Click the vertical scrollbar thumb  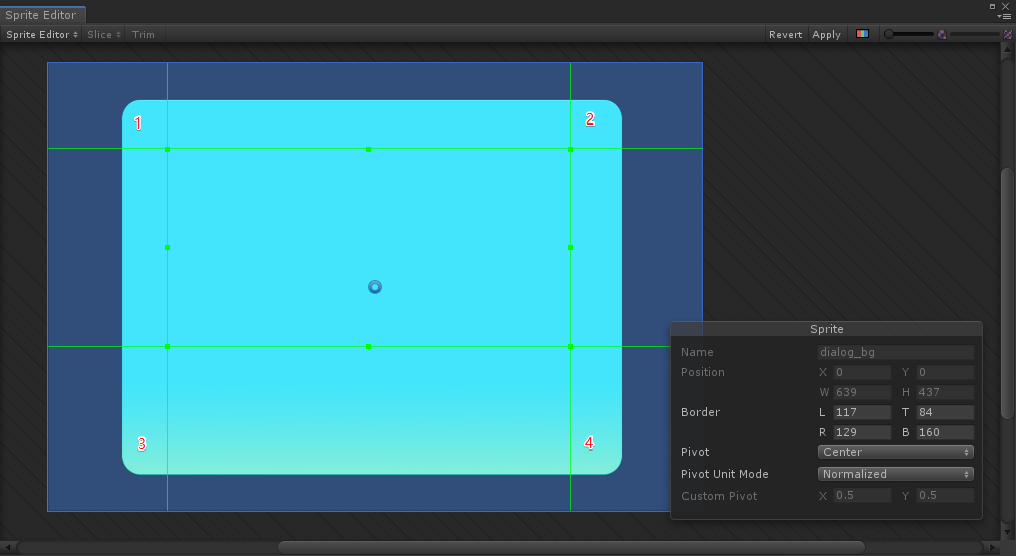tap(1007, 293)
